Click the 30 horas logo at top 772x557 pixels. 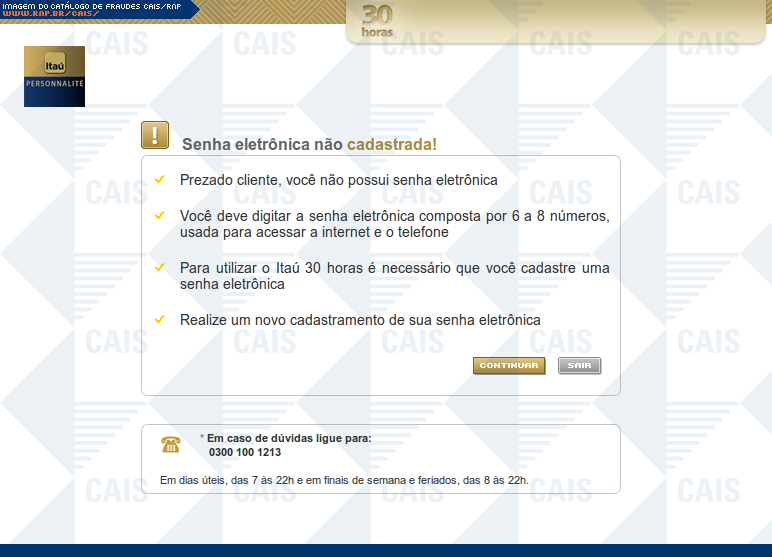378,20
